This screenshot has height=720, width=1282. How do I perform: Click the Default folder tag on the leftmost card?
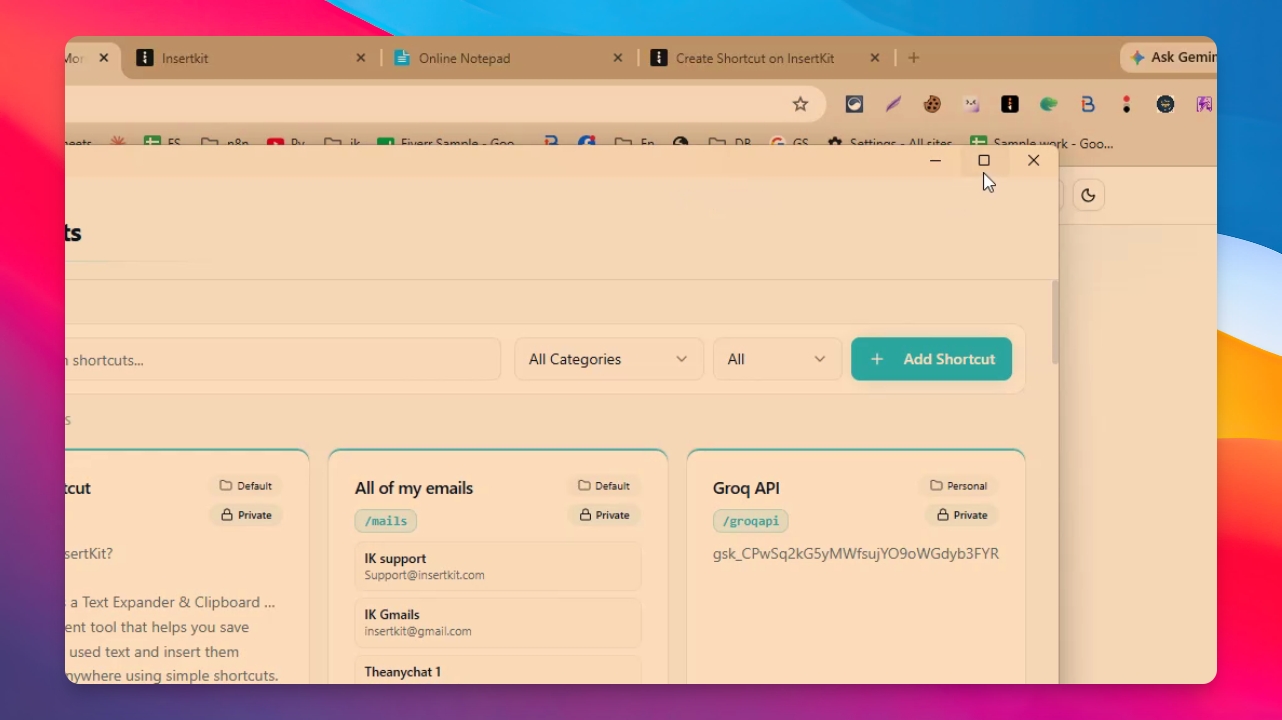(x=246, y=486)
